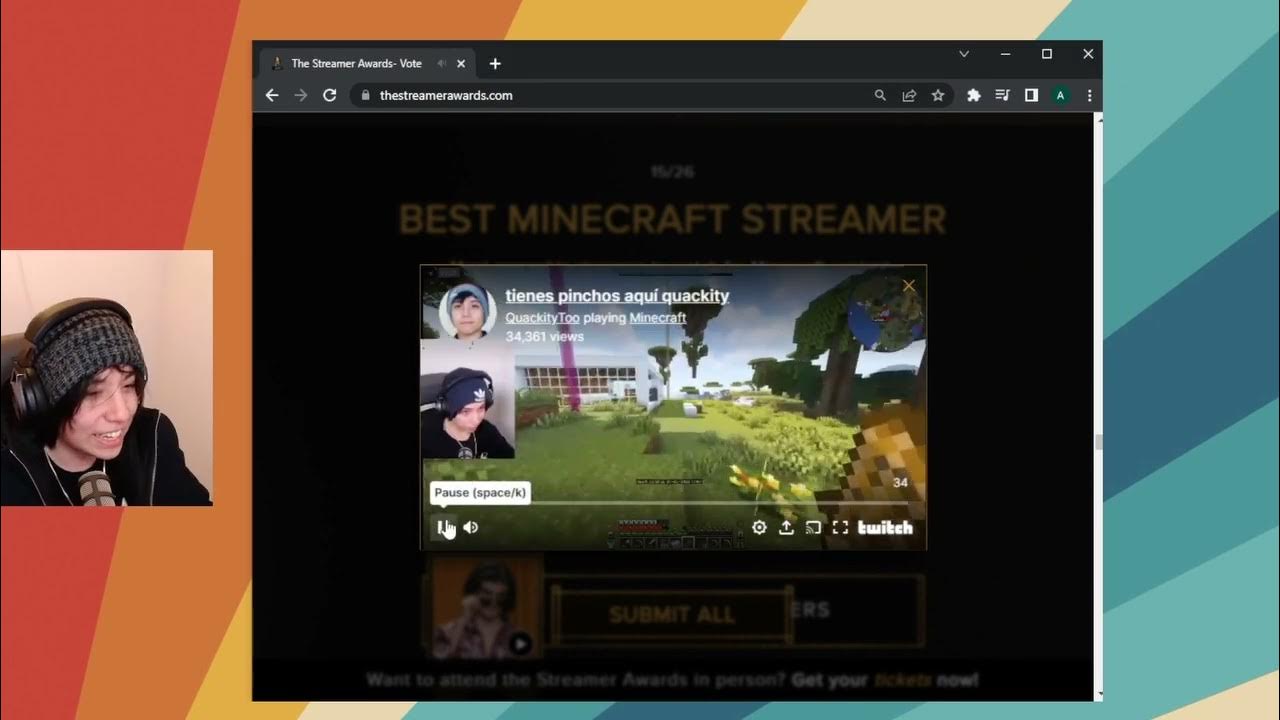The height and width of the screenshot is (720, 1280).
Task: Open the tab search dropdown chevron
Action: point(964,54)
